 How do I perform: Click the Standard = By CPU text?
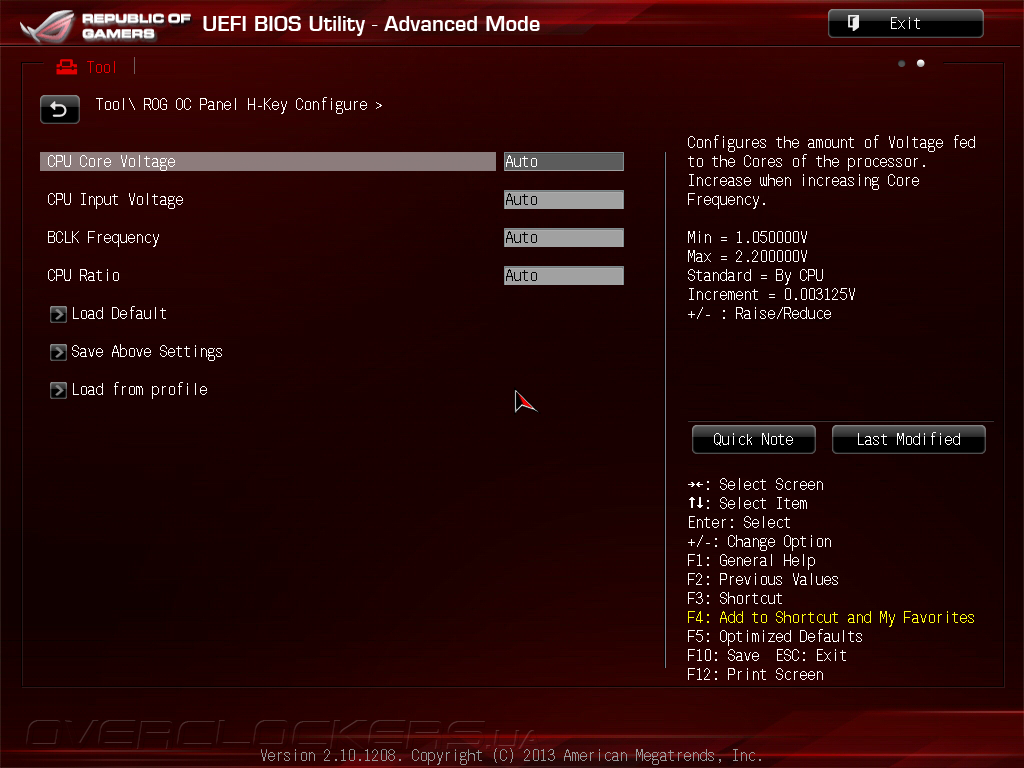[756, 276]
